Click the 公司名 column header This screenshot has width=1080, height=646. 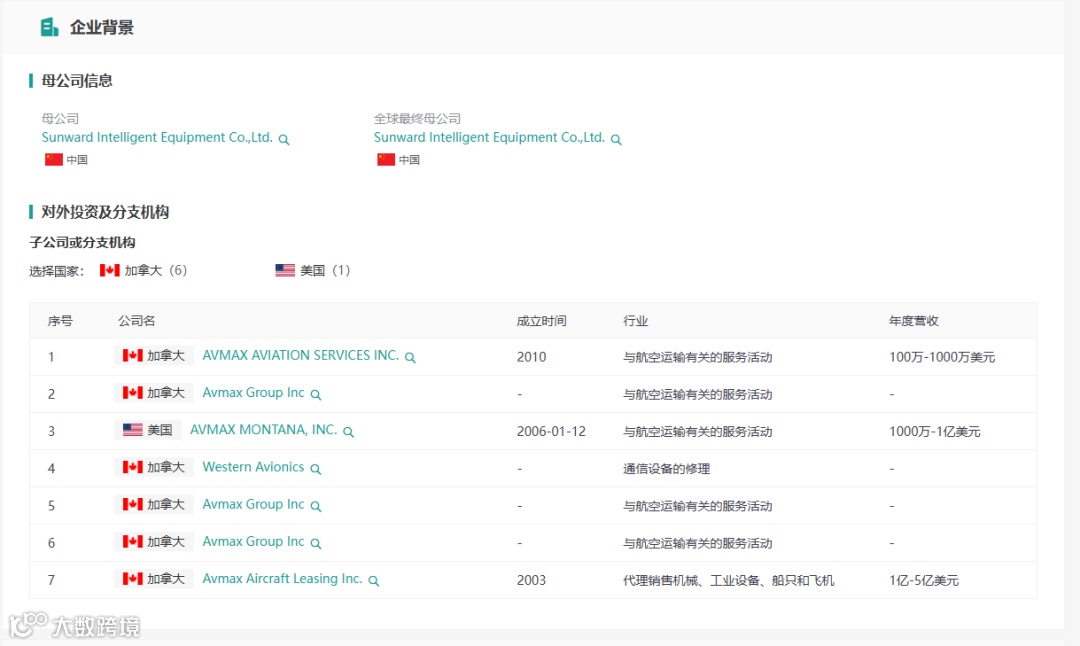click(x=136, y=321)
